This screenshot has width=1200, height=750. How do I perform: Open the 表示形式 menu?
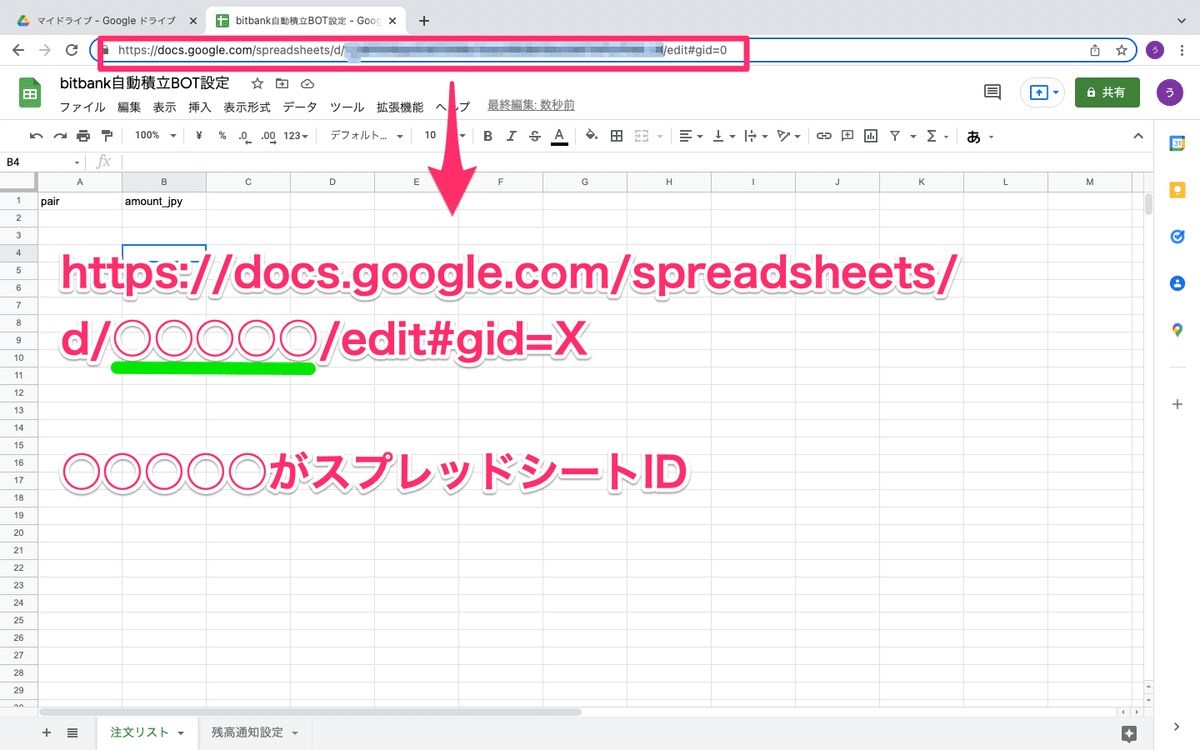click(247, 107)
